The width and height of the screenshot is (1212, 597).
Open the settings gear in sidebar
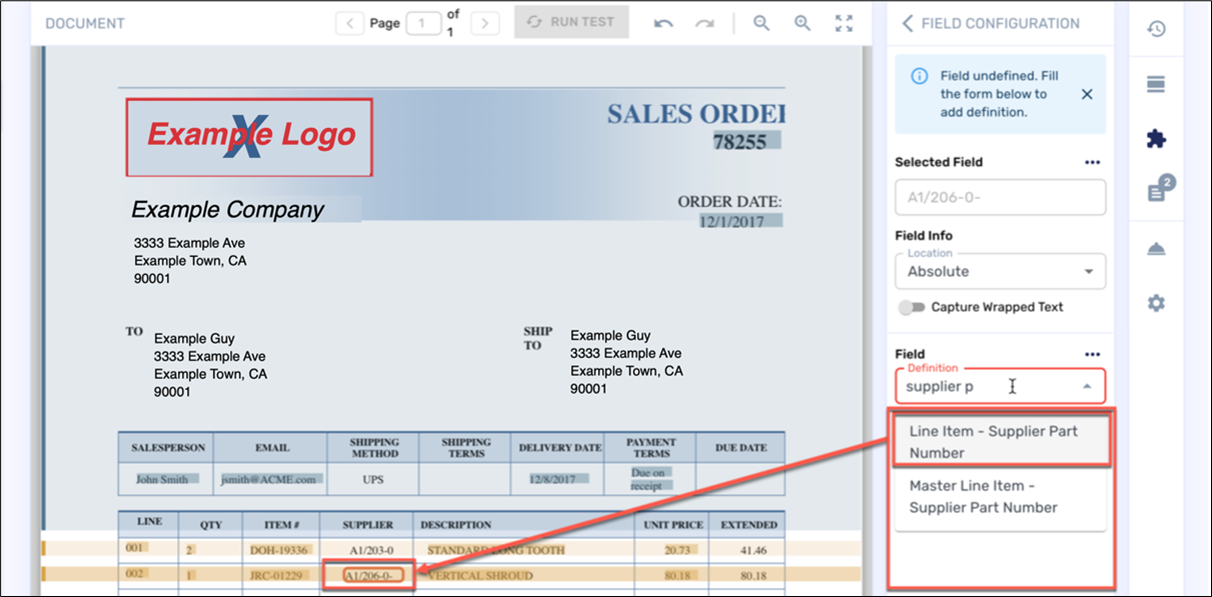coord(1156,303)
